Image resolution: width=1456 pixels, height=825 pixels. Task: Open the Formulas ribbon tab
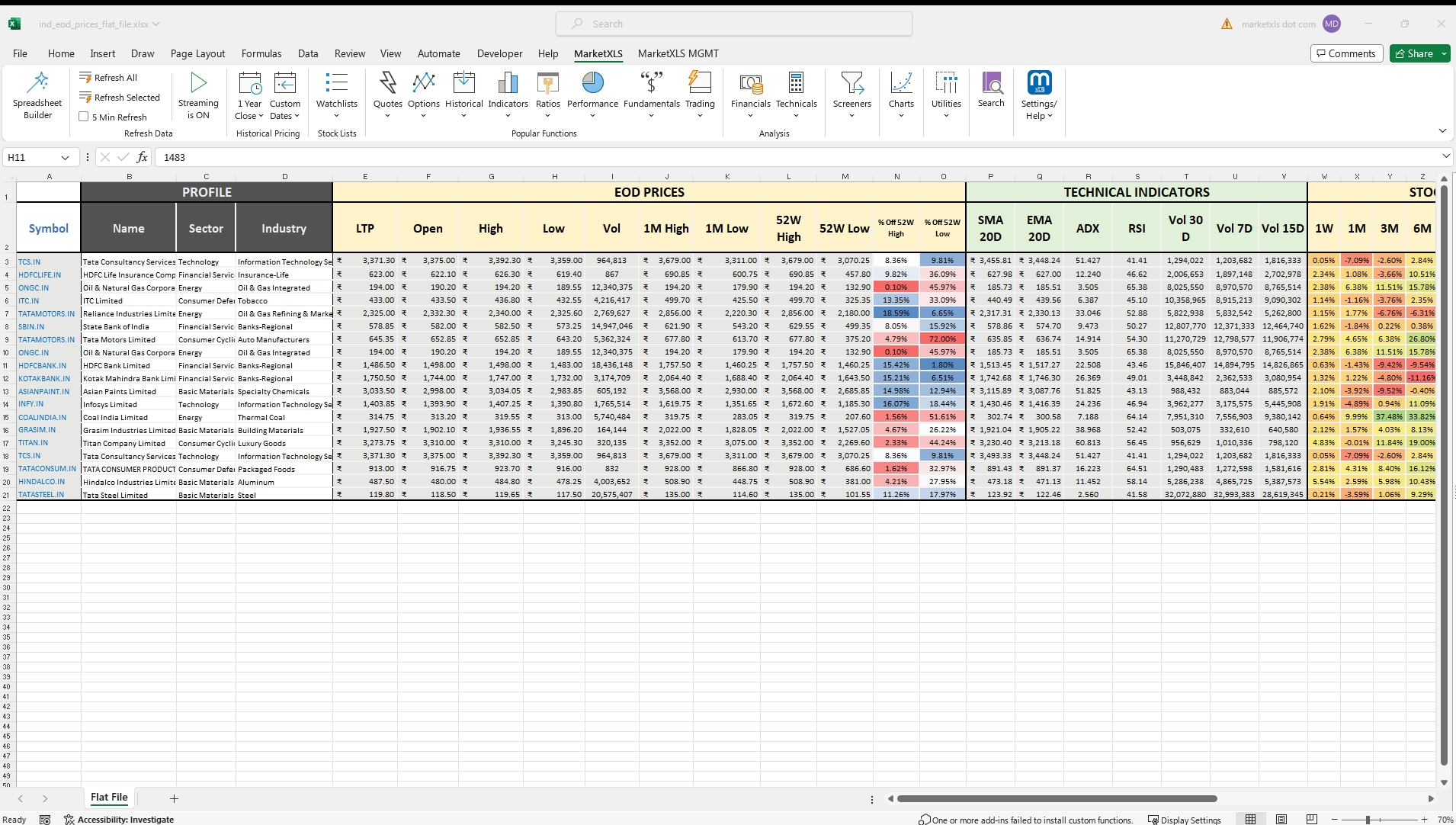(x=261, y=53)
